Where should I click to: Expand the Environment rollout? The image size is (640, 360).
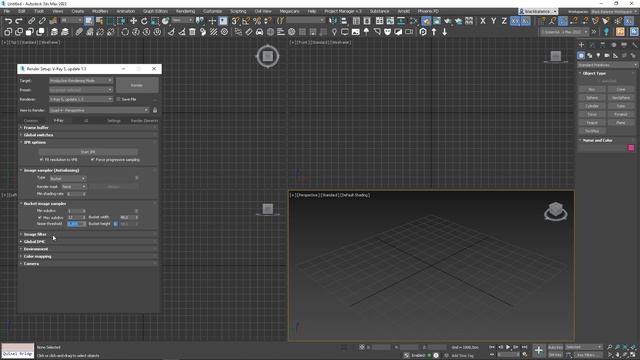(x=88, y=249)
